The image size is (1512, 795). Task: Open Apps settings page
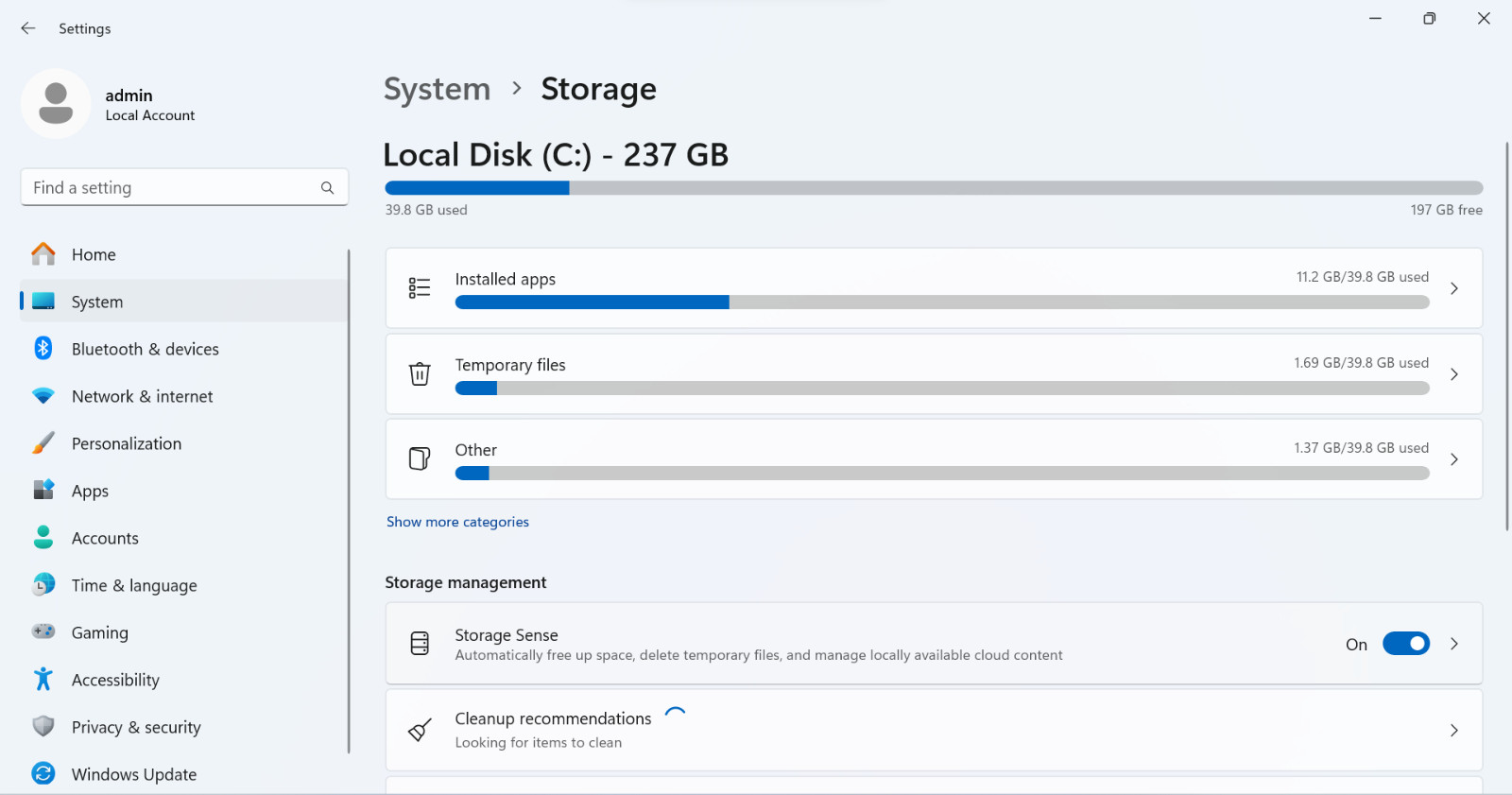tap(184, 491)
